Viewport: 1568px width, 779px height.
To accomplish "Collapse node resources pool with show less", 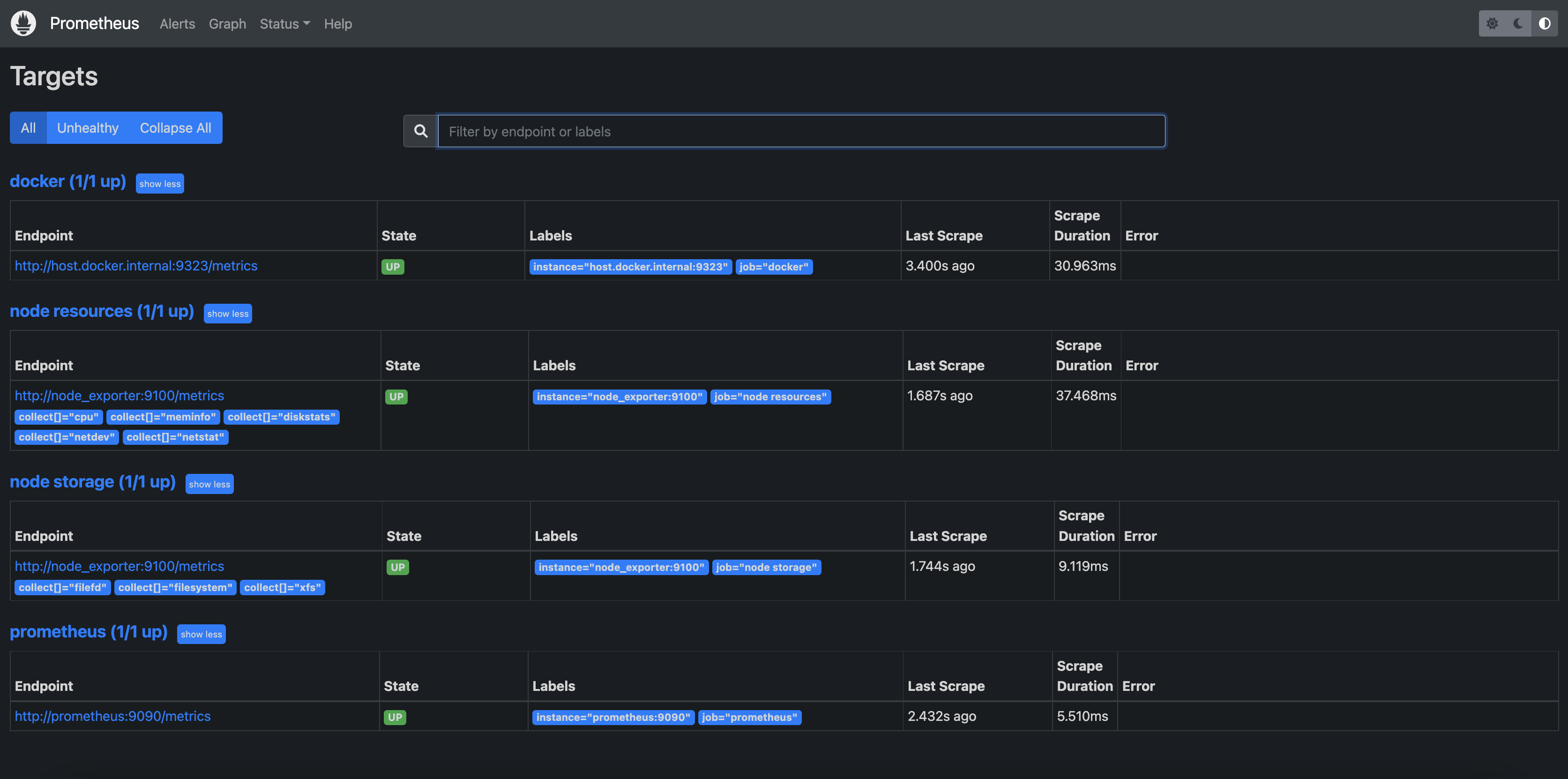I will (x=228, y=314).
